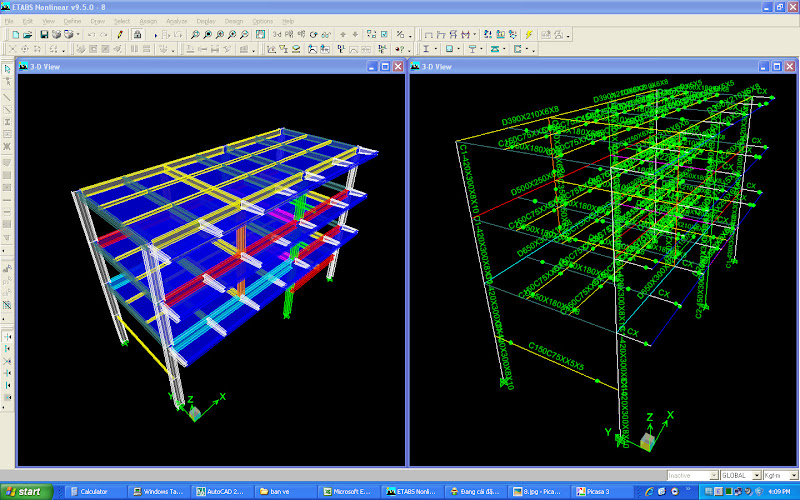800x500 pixels.
Task: Open the Analyze menu
Action: pyautogui.click(x=176, y=20)
